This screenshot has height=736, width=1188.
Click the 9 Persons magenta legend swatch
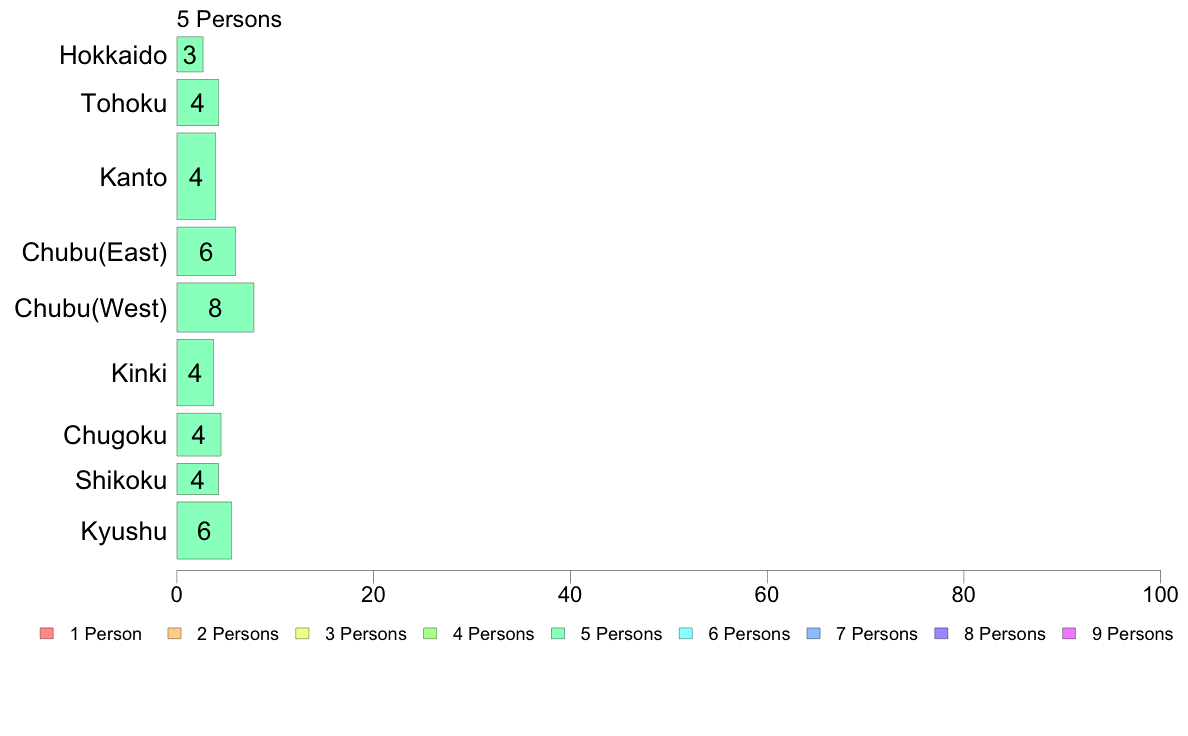tap(1069, 634)
